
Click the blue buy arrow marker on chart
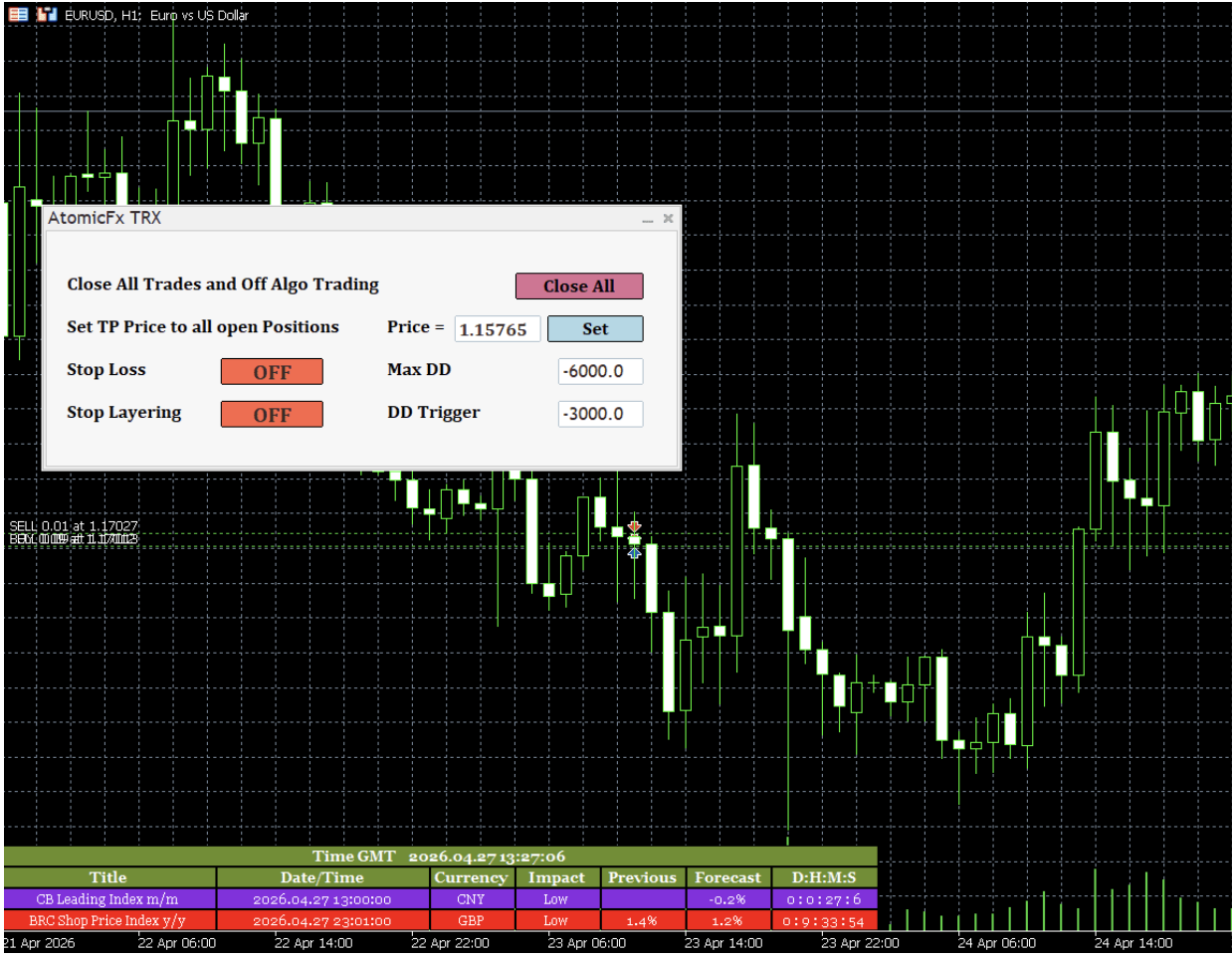634,552
